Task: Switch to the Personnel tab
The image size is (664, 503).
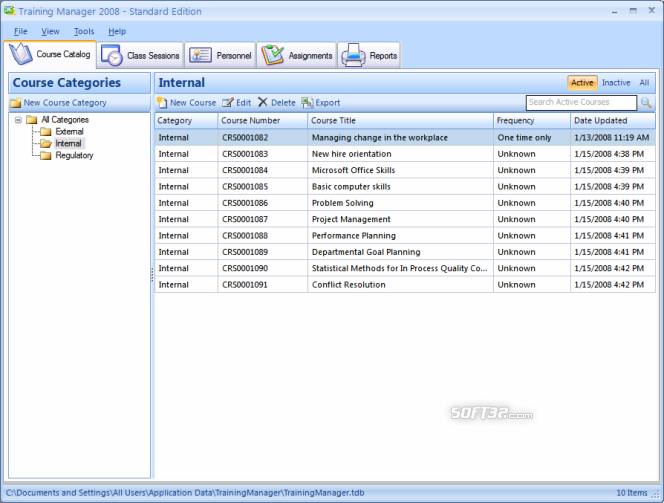Action: 220,55
